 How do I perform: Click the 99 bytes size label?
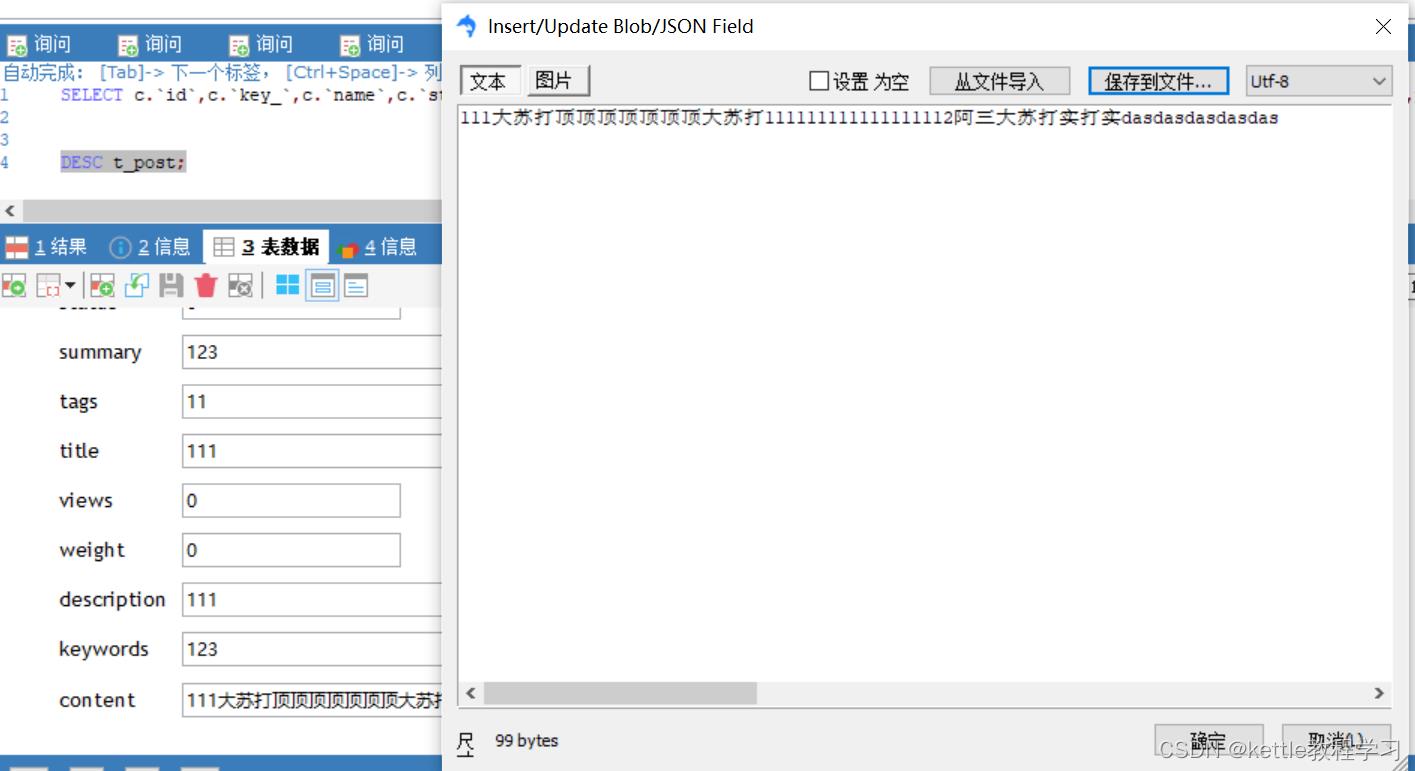tap(527, 741)
